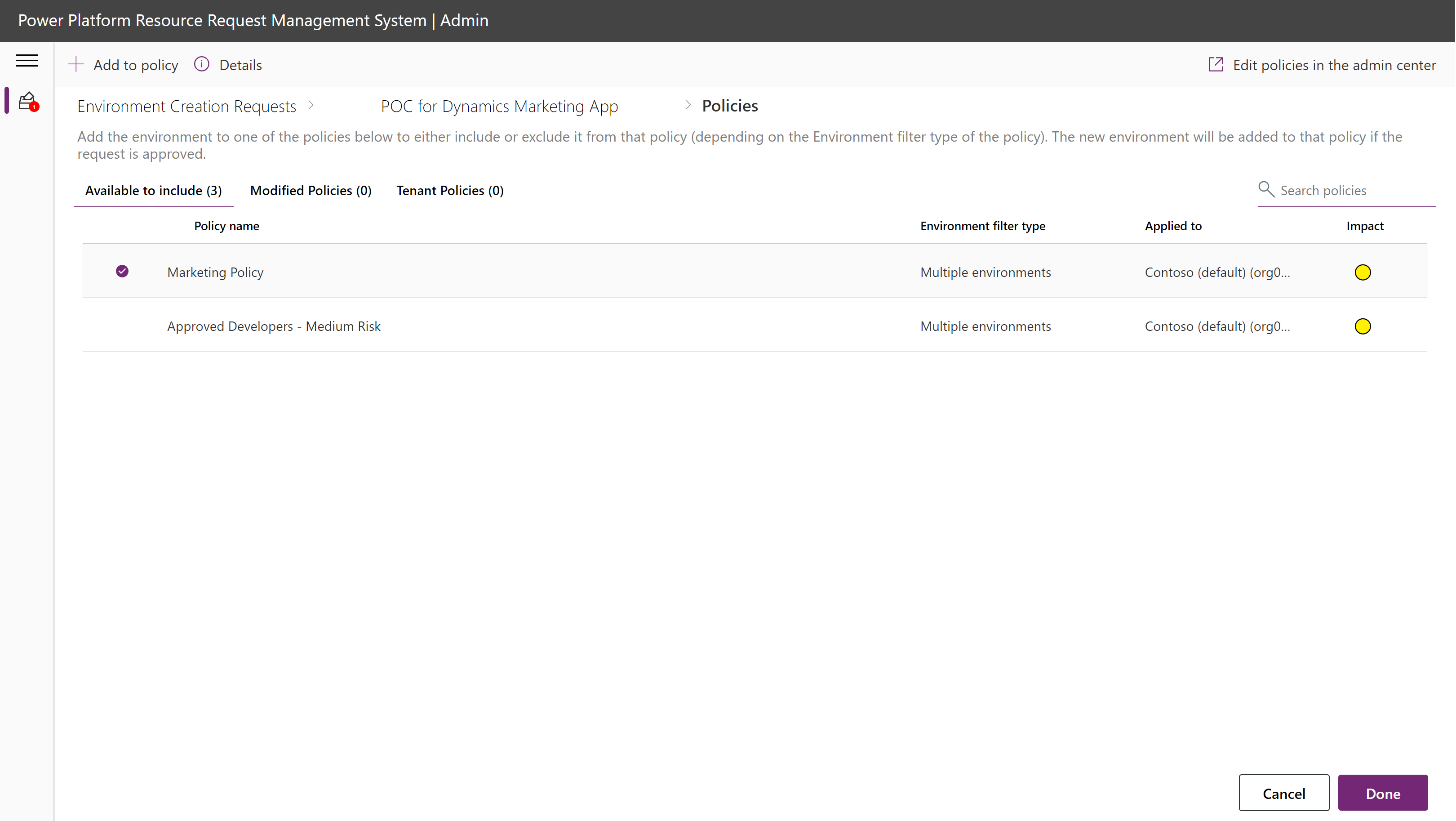Click the notification bell icon with badge

[x=27, y=100]
